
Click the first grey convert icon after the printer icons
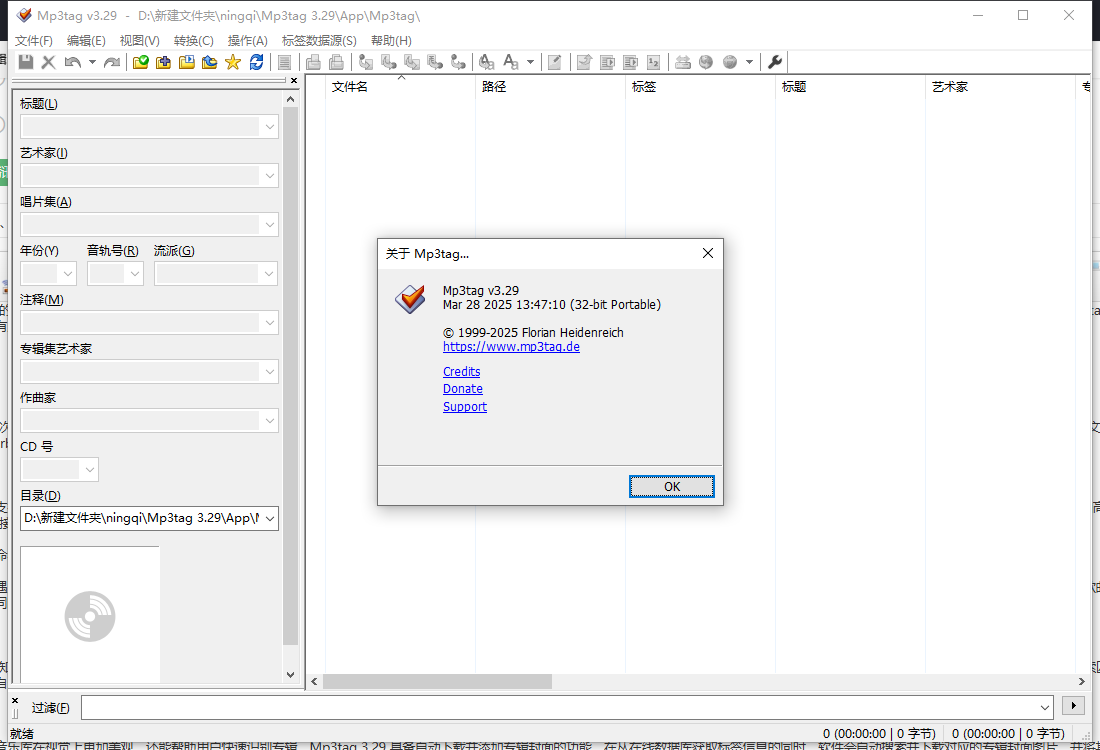[x=365, y=62]
